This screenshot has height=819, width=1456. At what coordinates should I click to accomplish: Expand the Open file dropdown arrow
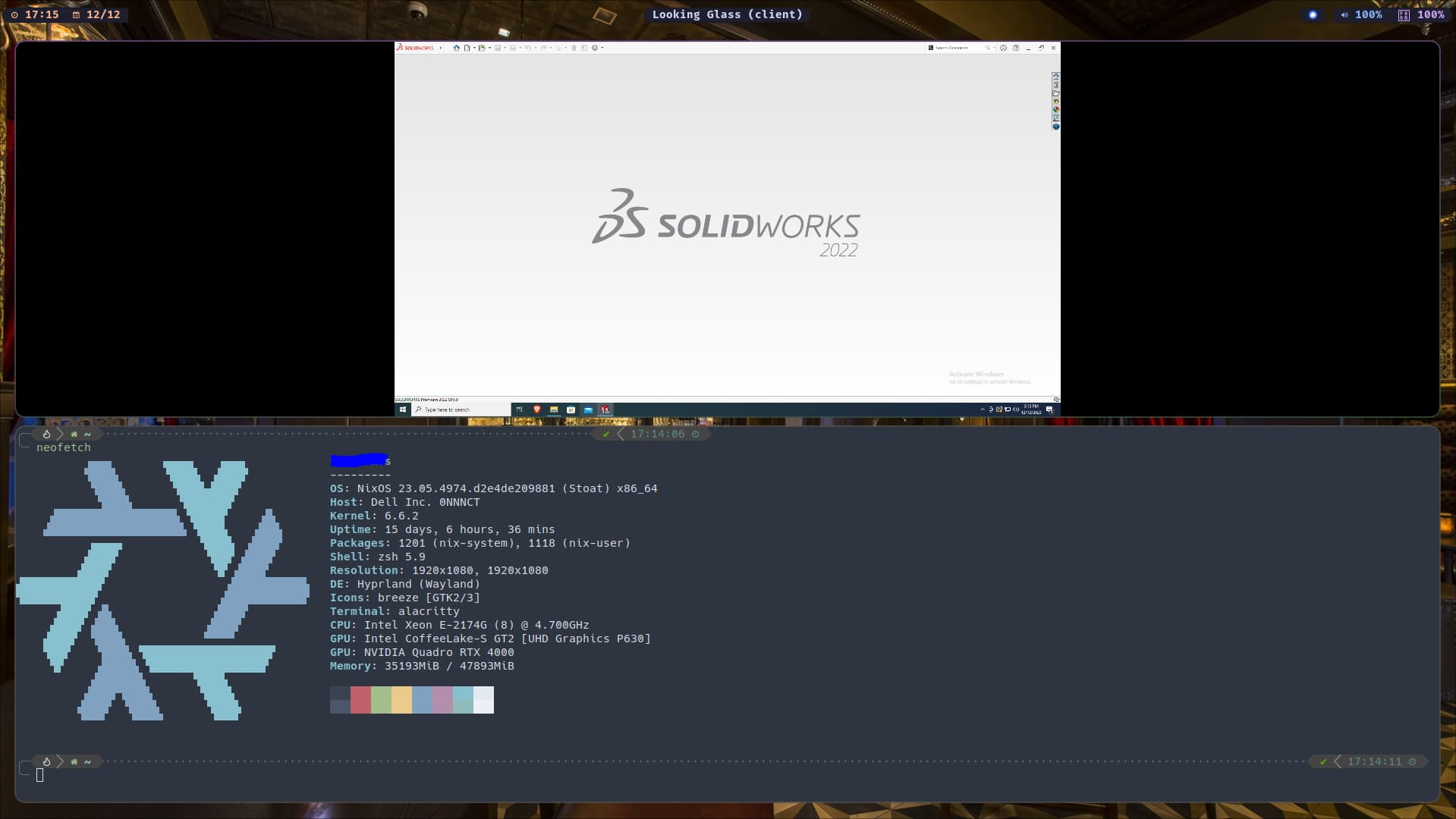coord(489,48)
